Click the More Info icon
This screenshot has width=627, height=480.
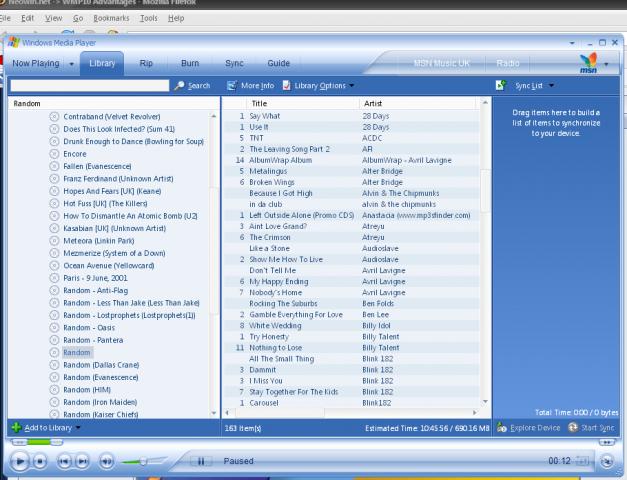[232, 86]
